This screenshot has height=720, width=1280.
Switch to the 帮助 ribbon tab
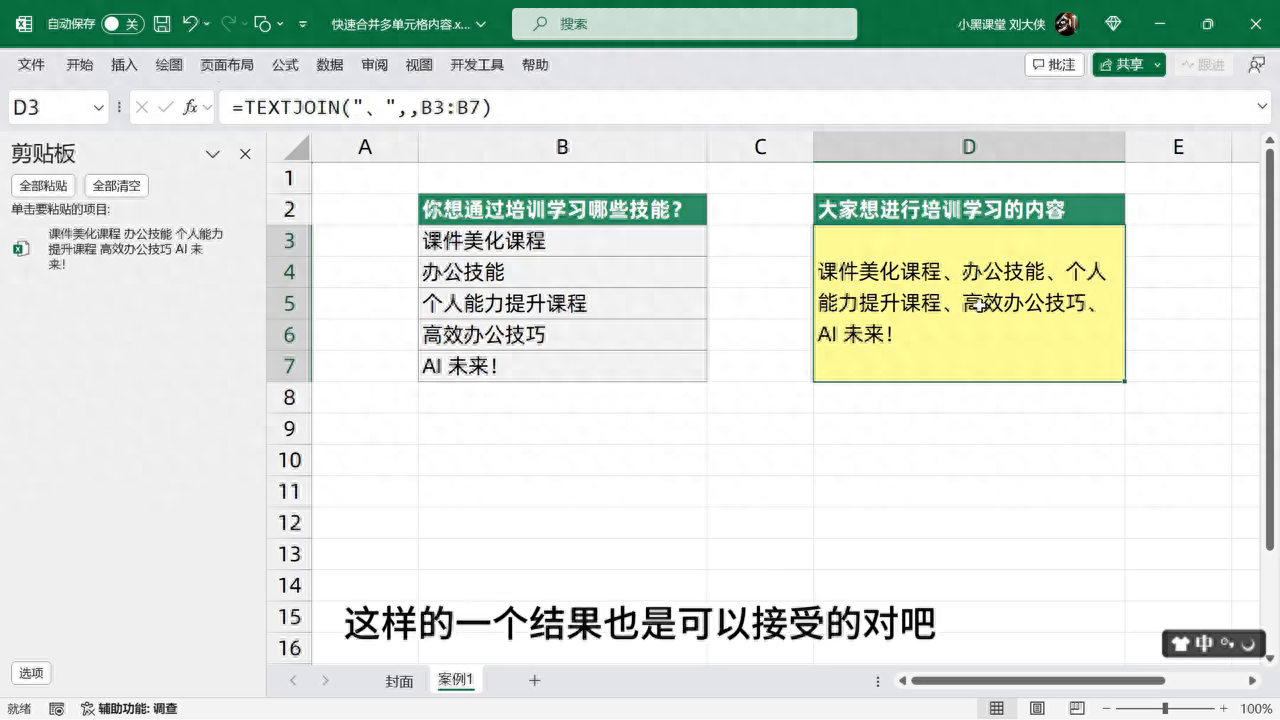point(535,65)
